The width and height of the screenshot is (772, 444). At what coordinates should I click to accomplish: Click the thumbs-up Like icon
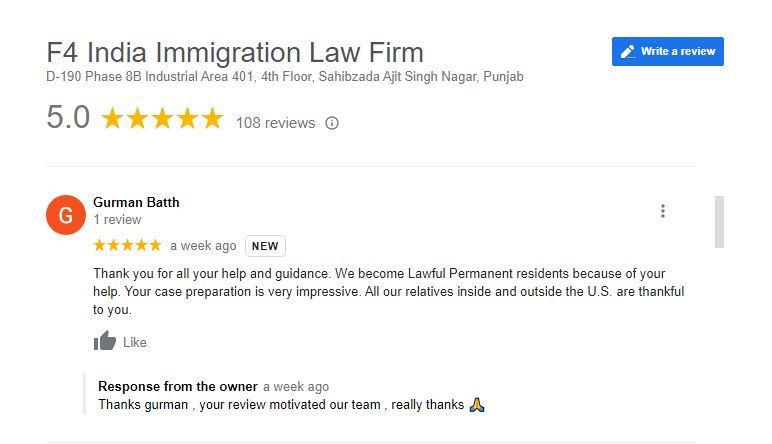[104, 341]
